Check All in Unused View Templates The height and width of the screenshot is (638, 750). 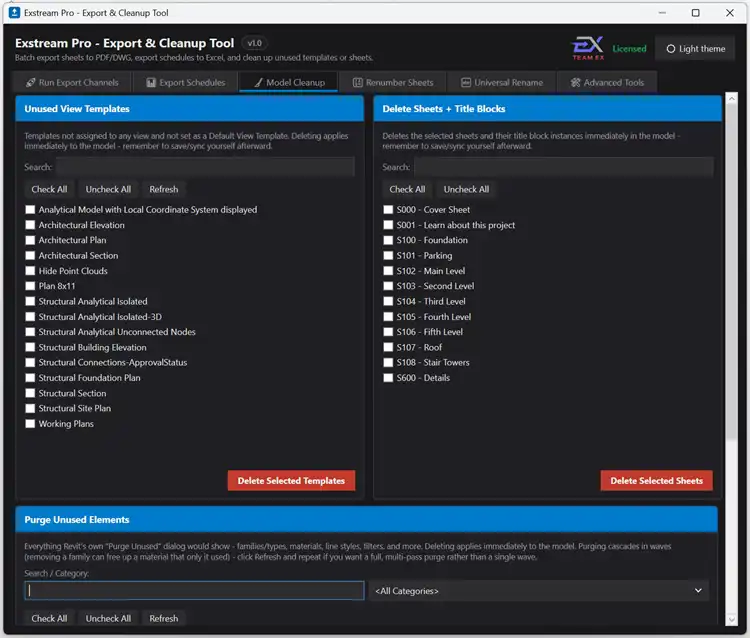click(x=49, y=189)
